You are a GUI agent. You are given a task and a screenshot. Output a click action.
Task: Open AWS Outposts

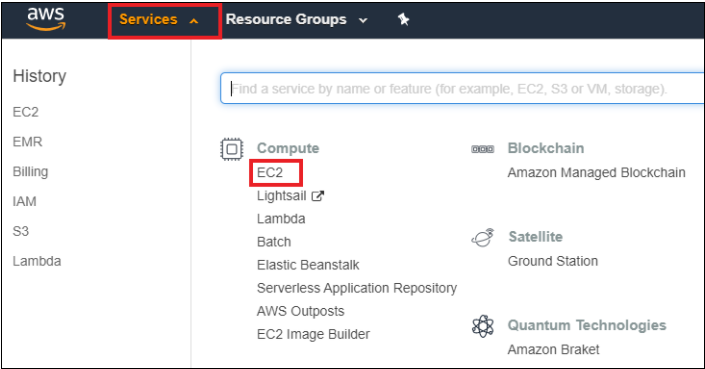pos(300,311)
